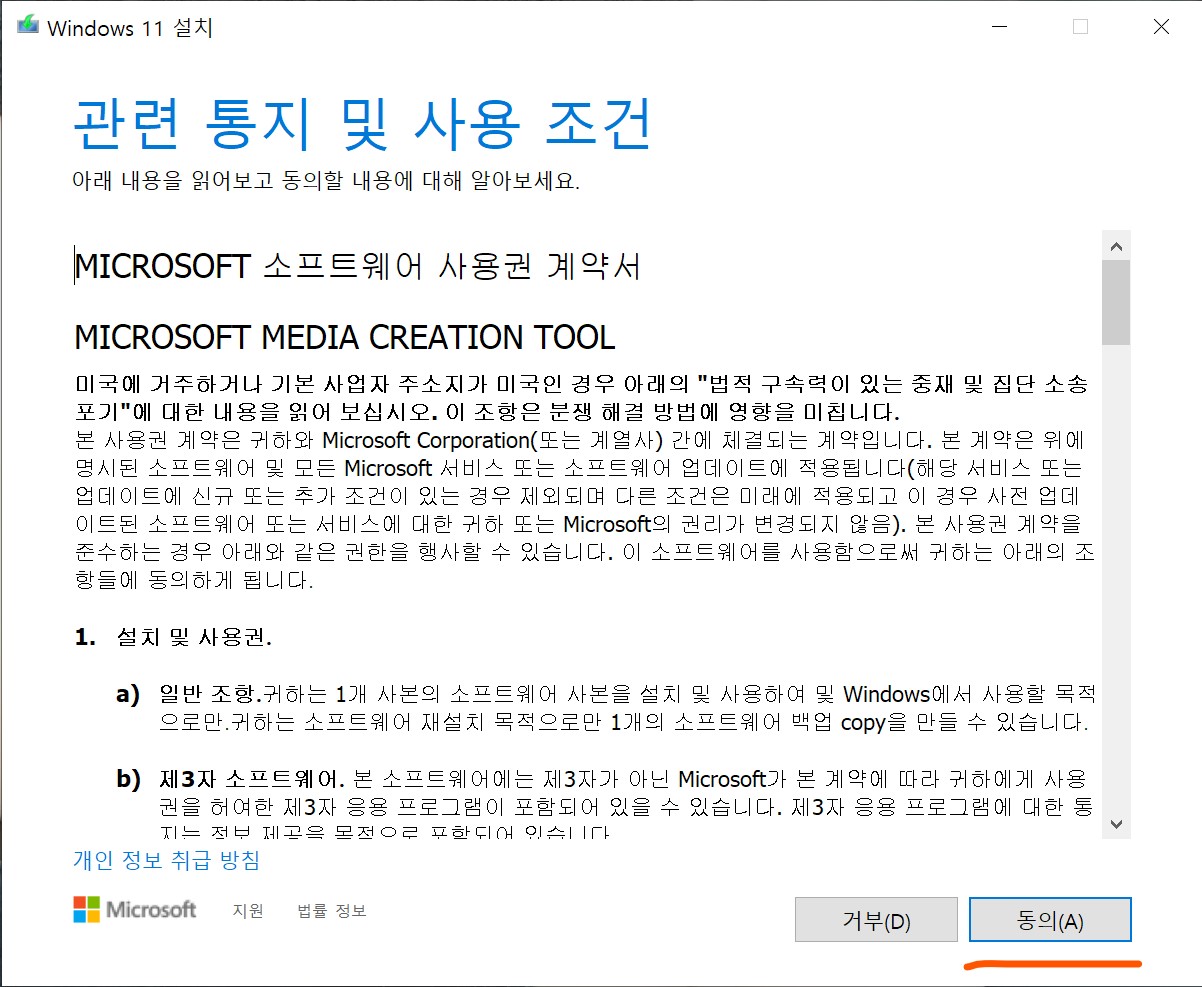This screenshot has height=987, width=1202.
Task: Click the license scrollbar down arrow
Action: coord(1116,825)
